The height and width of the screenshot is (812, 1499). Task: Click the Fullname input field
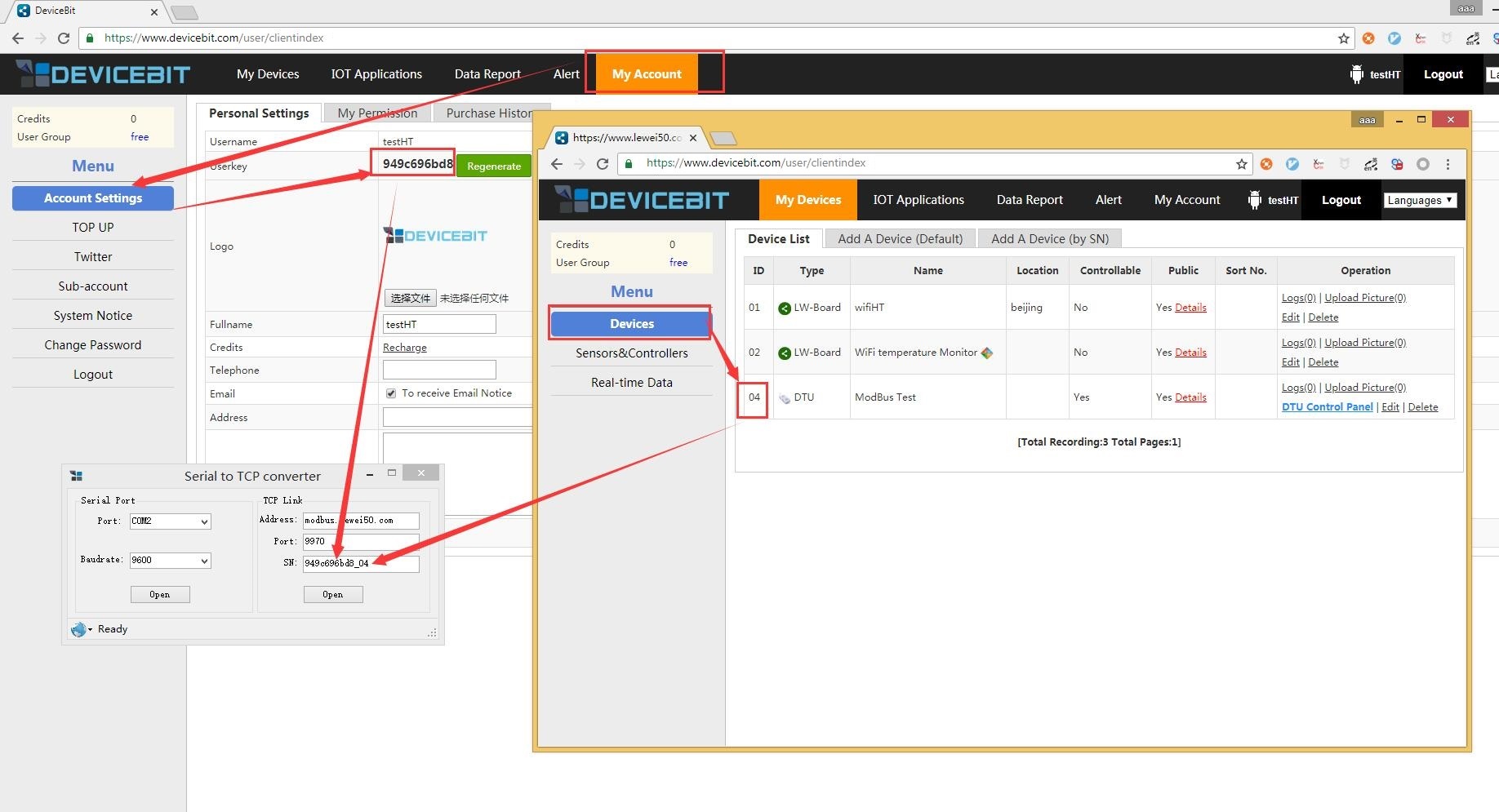[439, 324]
